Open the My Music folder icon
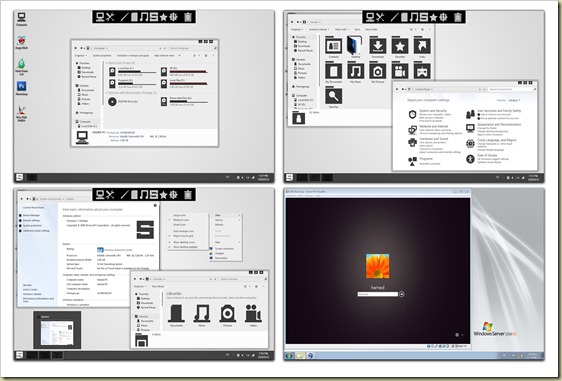This screenshot has width=562, height=381. (356, 72)
